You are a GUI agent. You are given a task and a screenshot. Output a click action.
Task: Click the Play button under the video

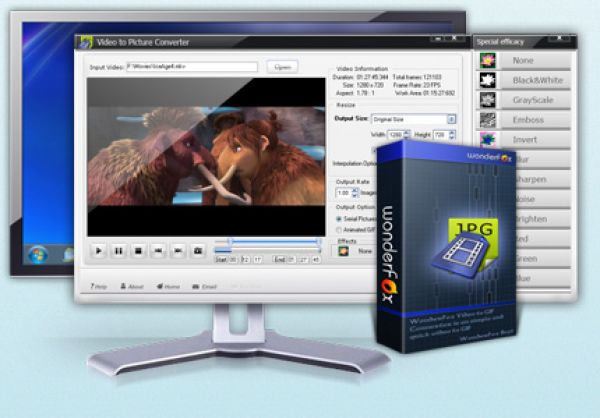click(99, 251)
